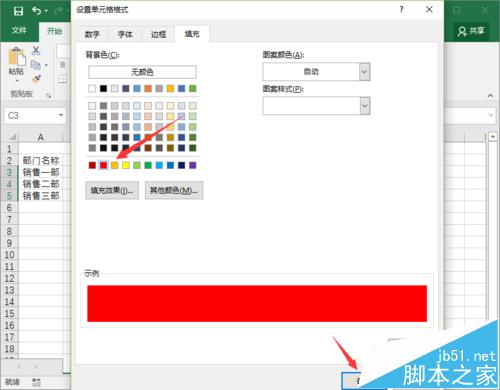The width and height of the screenshot is (500, 390).
Task: Click the 共享 share icon
Action: [x=462, y=31]
